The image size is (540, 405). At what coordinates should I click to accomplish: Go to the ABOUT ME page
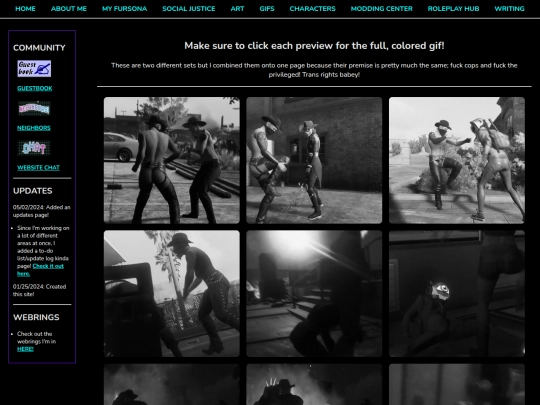pos(69,9)
